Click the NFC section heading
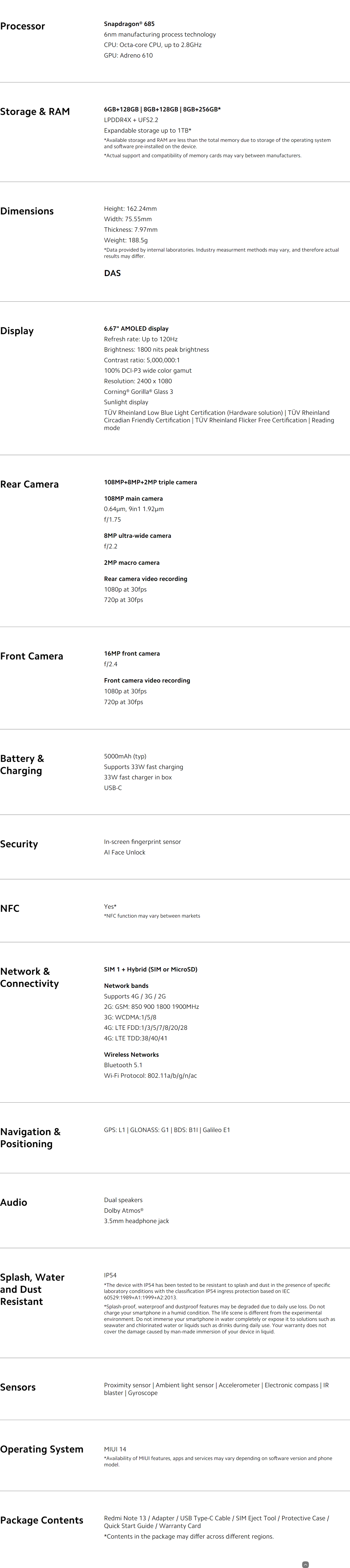This screenshot has width=350, height=1568. click(10, 908)
